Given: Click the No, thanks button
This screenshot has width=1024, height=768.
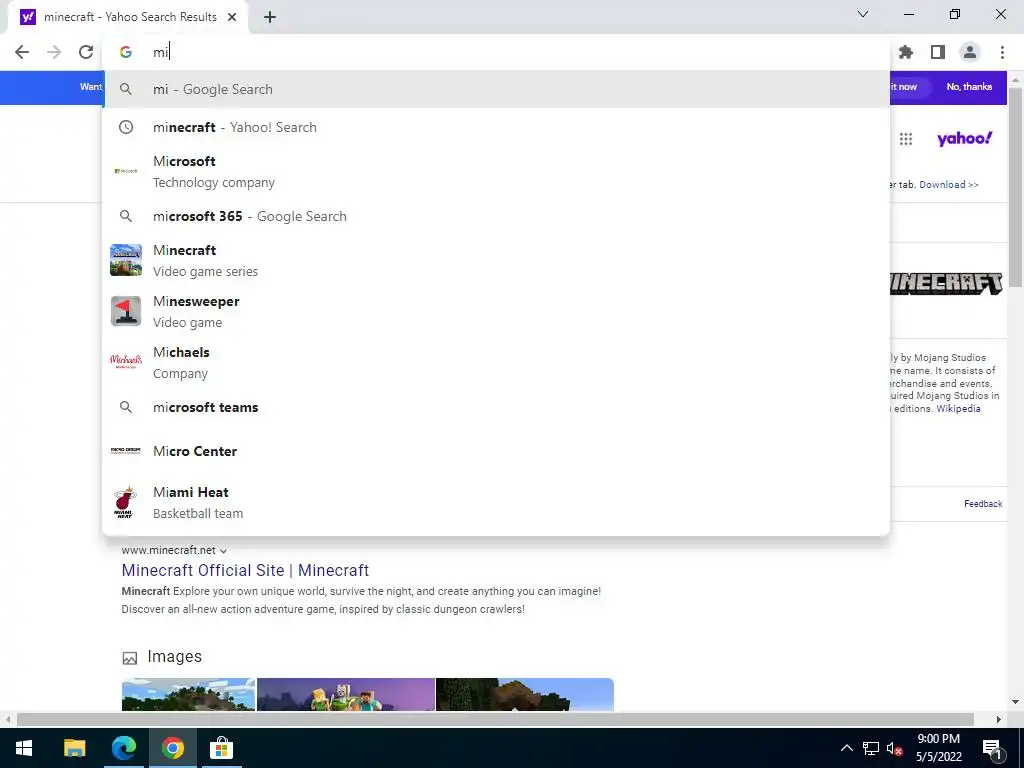Looking at the screenshot, I should (x=969, y=87).
